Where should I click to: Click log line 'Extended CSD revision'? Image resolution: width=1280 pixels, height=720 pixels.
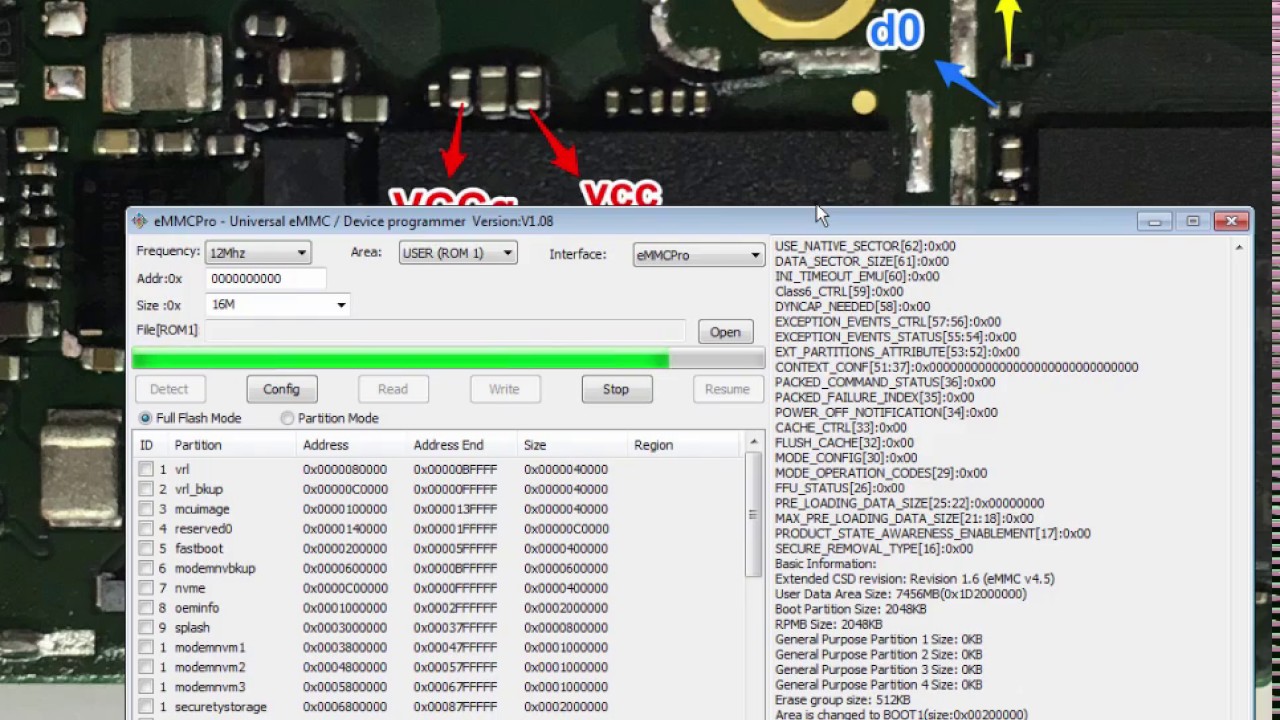pos(914,579)
